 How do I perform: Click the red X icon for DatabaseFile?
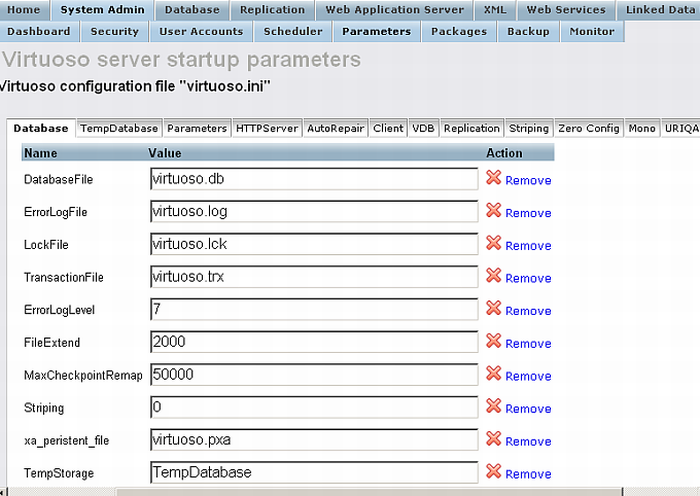click(x=493, y=178)
